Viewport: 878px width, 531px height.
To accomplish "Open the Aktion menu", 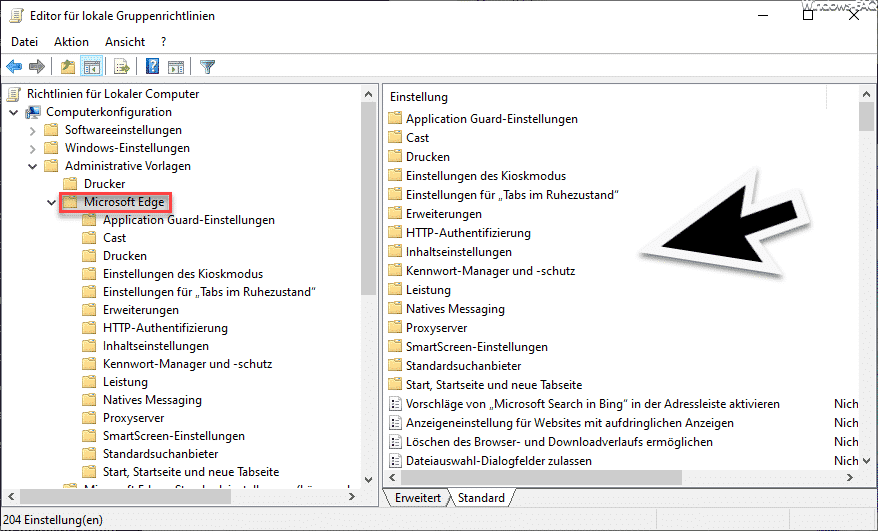I will click(x=71, y=42).
